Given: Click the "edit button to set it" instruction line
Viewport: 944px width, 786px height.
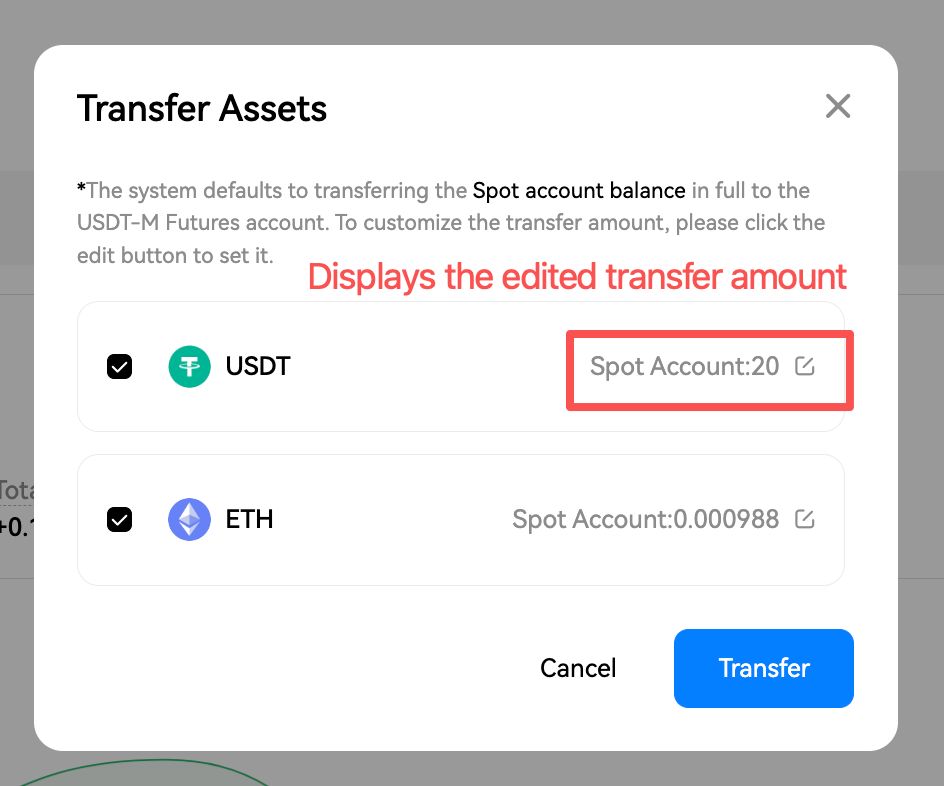Looking at the screenshot, I should 175,255.
